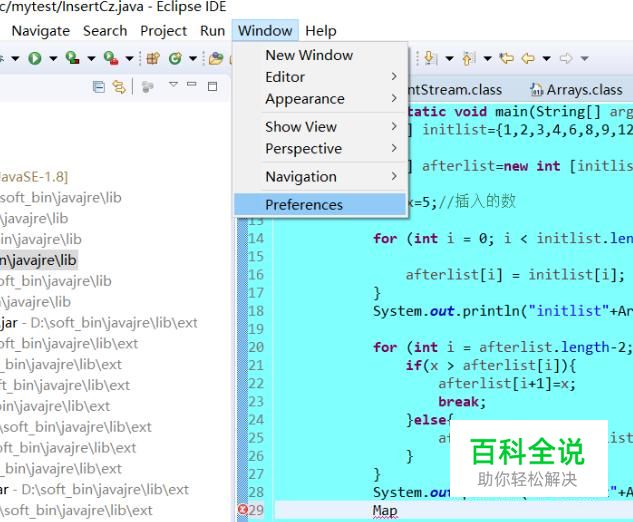Expand the Navigation submenu
This screenshot has height=522, width=633.
pos(320,176)
